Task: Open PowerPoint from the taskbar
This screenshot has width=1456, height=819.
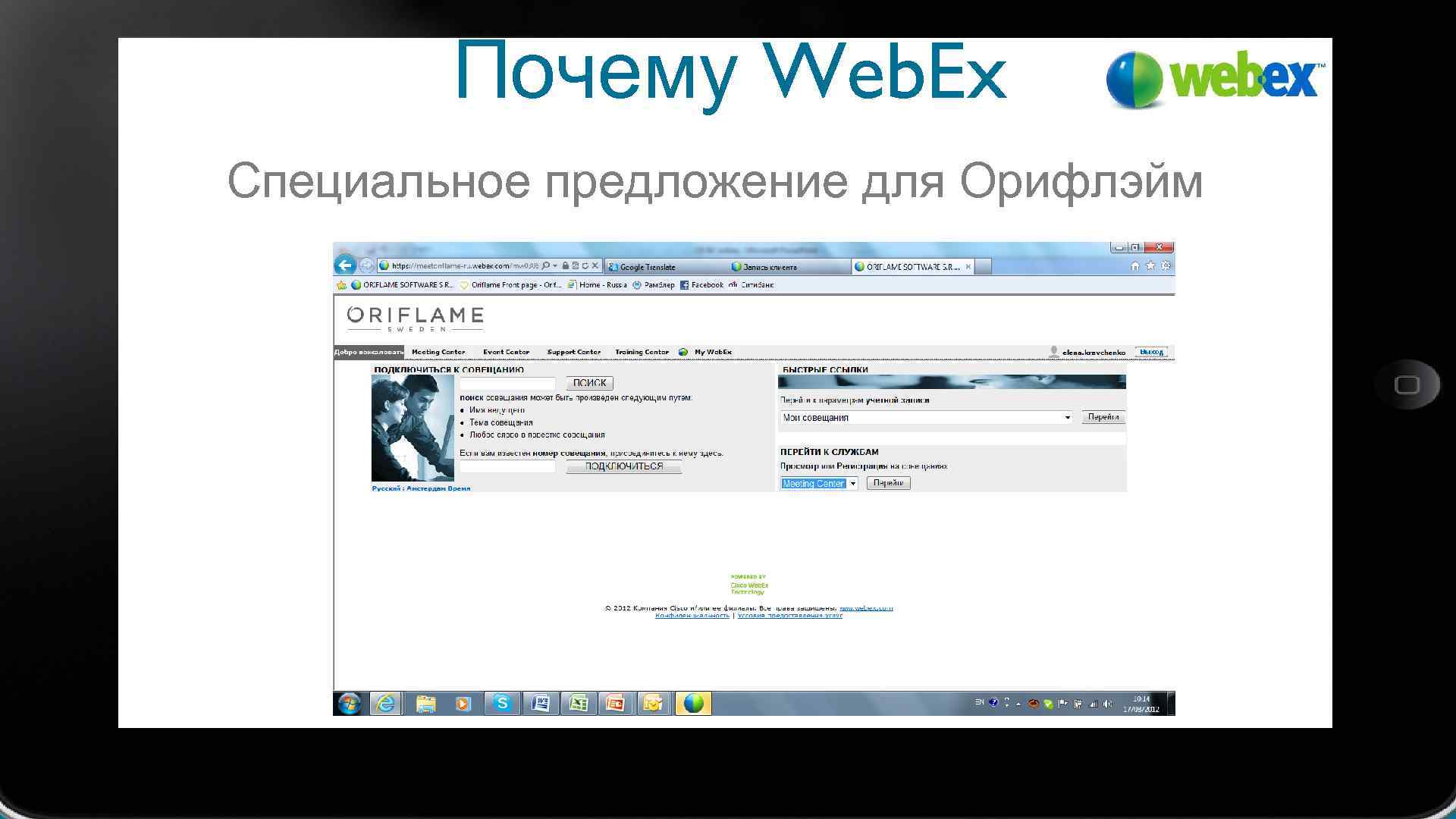Action: click(616, 704)
